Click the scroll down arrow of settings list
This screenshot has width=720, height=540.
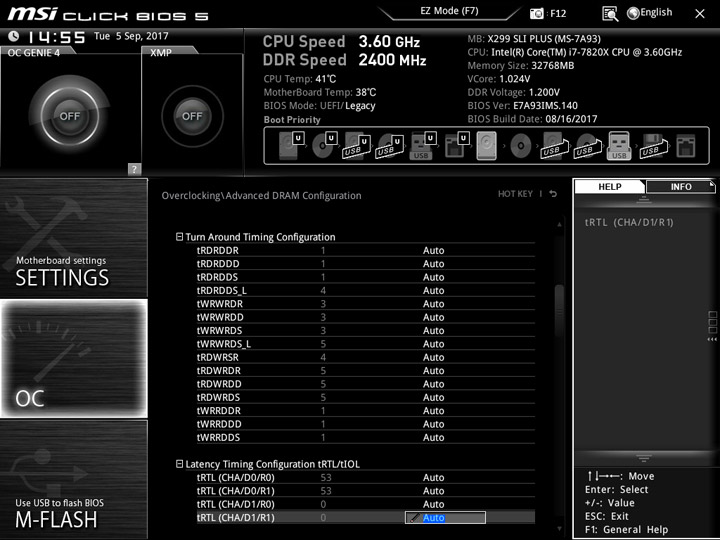click(559, 529)
